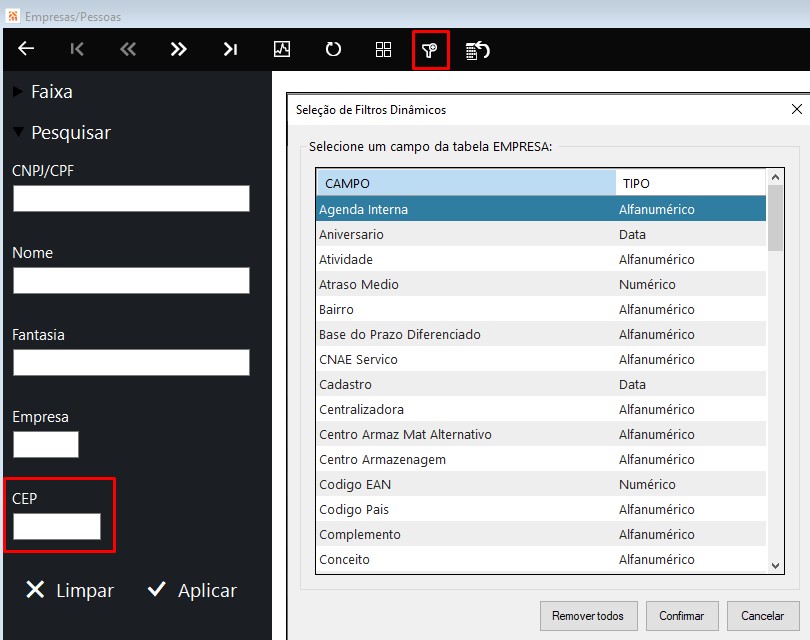
Task: Select the Bairro field row
Action: click(541, 309)
